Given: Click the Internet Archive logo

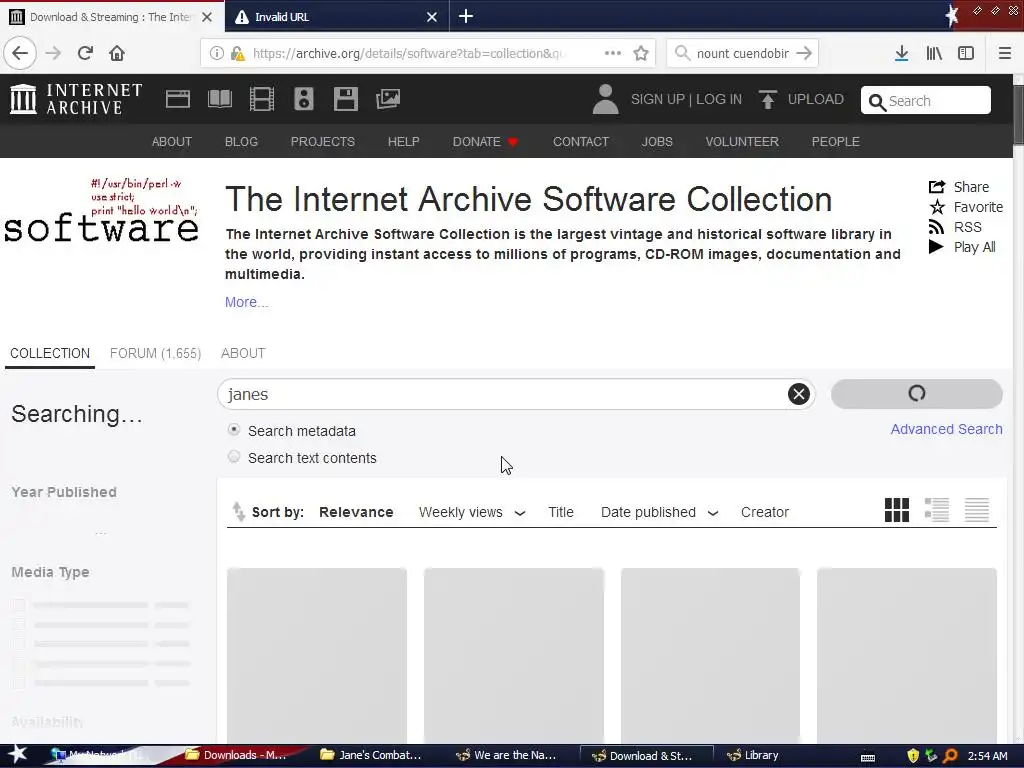Looking at the screenshot, I should tap(76, 99).
